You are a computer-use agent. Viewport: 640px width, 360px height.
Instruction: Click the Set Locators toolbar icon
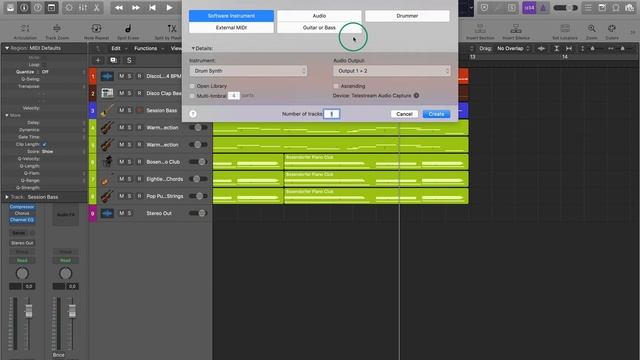pyautogui.click(x=565, y=29)
